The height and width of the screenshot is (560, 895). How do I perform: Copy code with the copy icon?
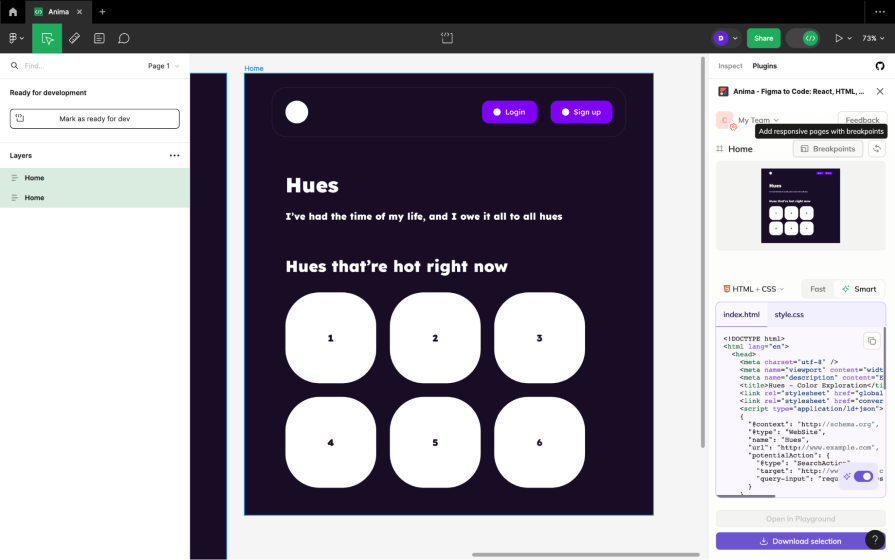[870, 341]
